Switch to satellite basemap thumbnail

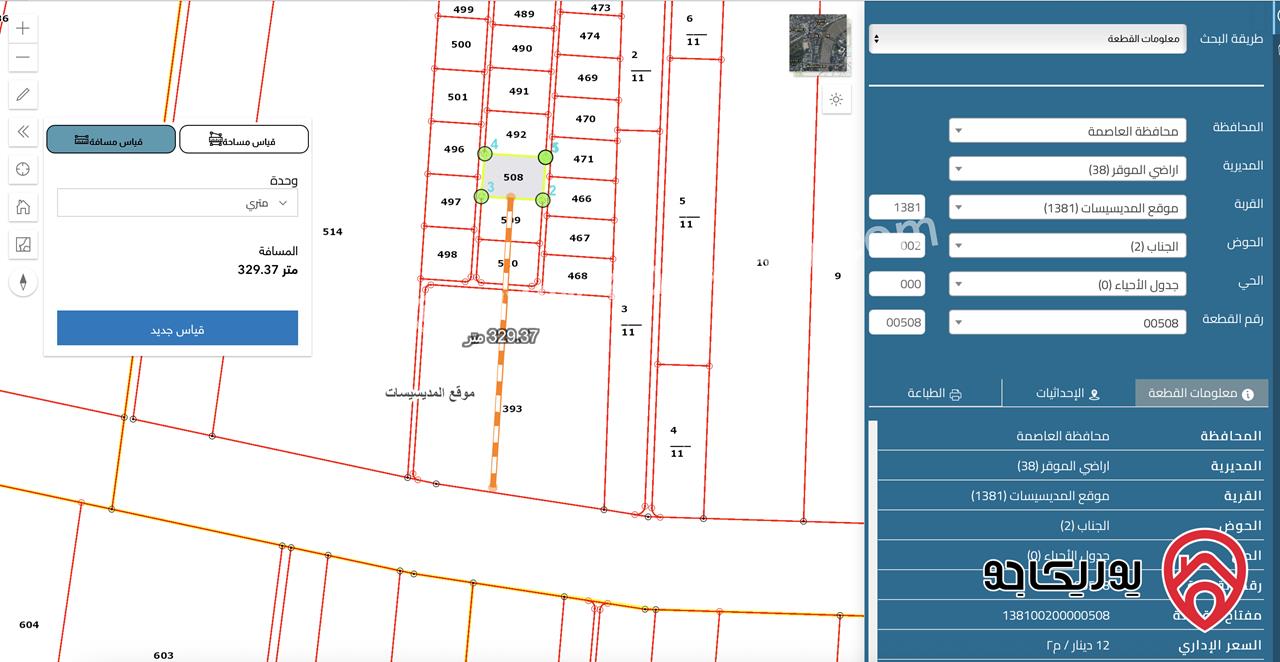click(819, 43)
